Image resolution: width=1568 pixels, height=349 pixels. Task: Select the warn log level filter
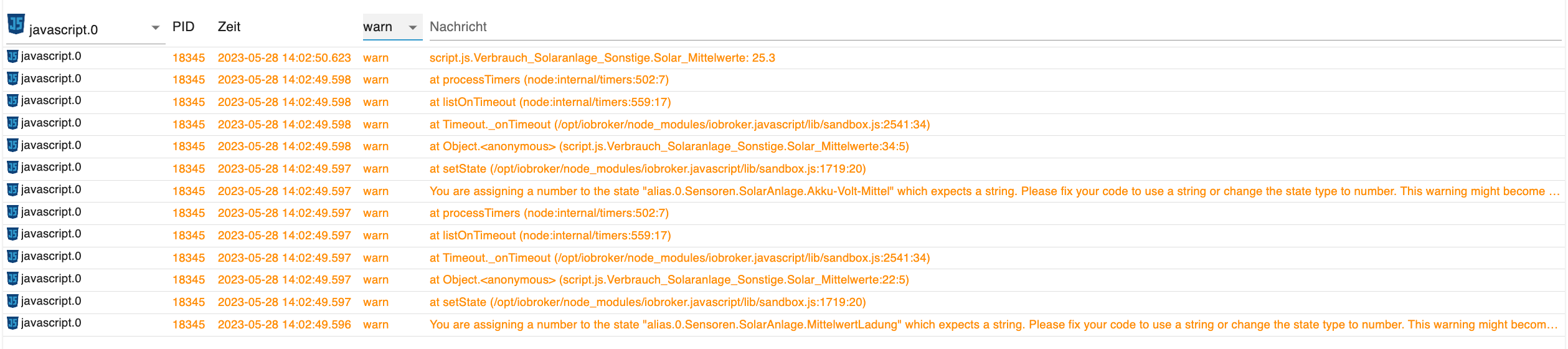[x=378, y=27]
